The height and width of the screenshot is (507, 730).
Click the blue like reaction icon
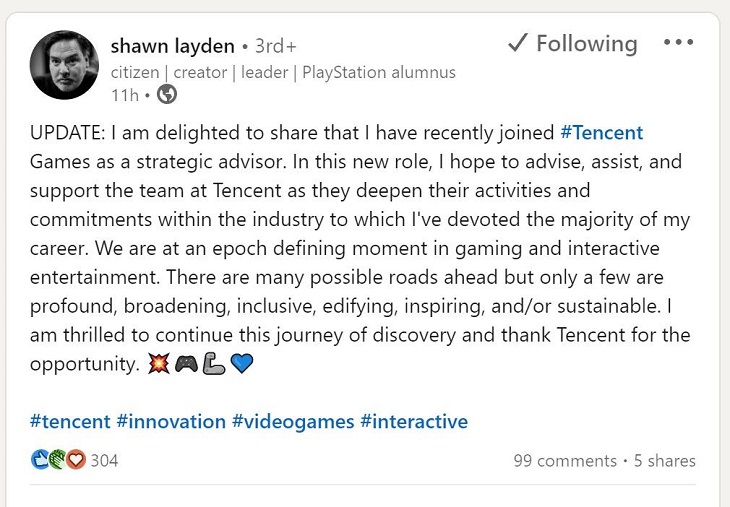40,460
